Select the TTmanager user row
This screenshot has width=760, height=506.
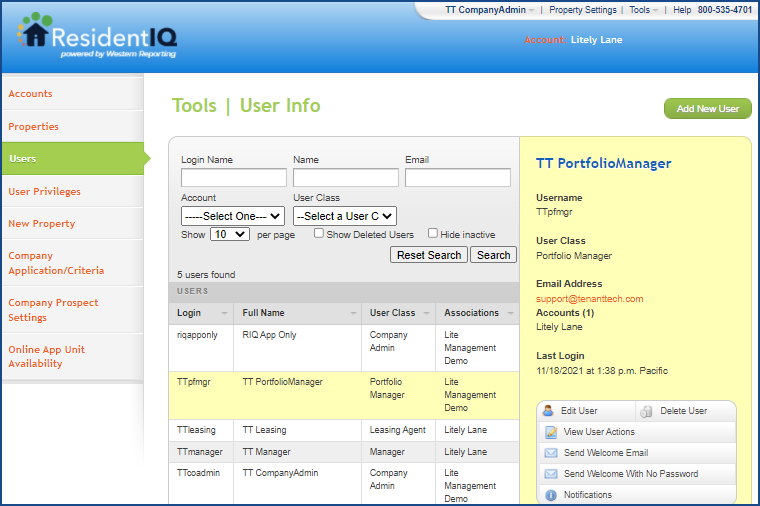(344, 452)
